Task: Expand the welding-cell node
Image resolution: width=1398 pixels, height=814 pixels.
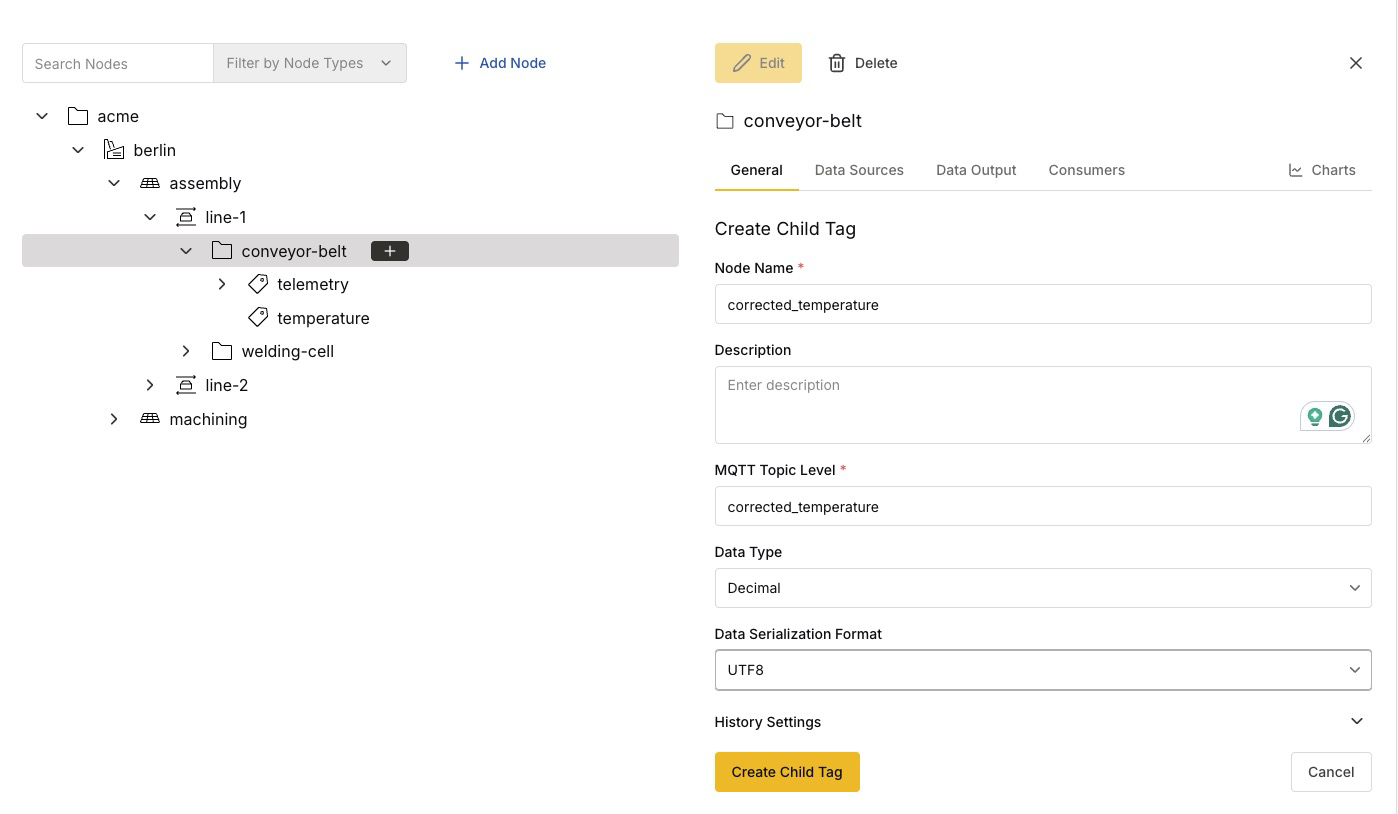Action: pos(186,351)
